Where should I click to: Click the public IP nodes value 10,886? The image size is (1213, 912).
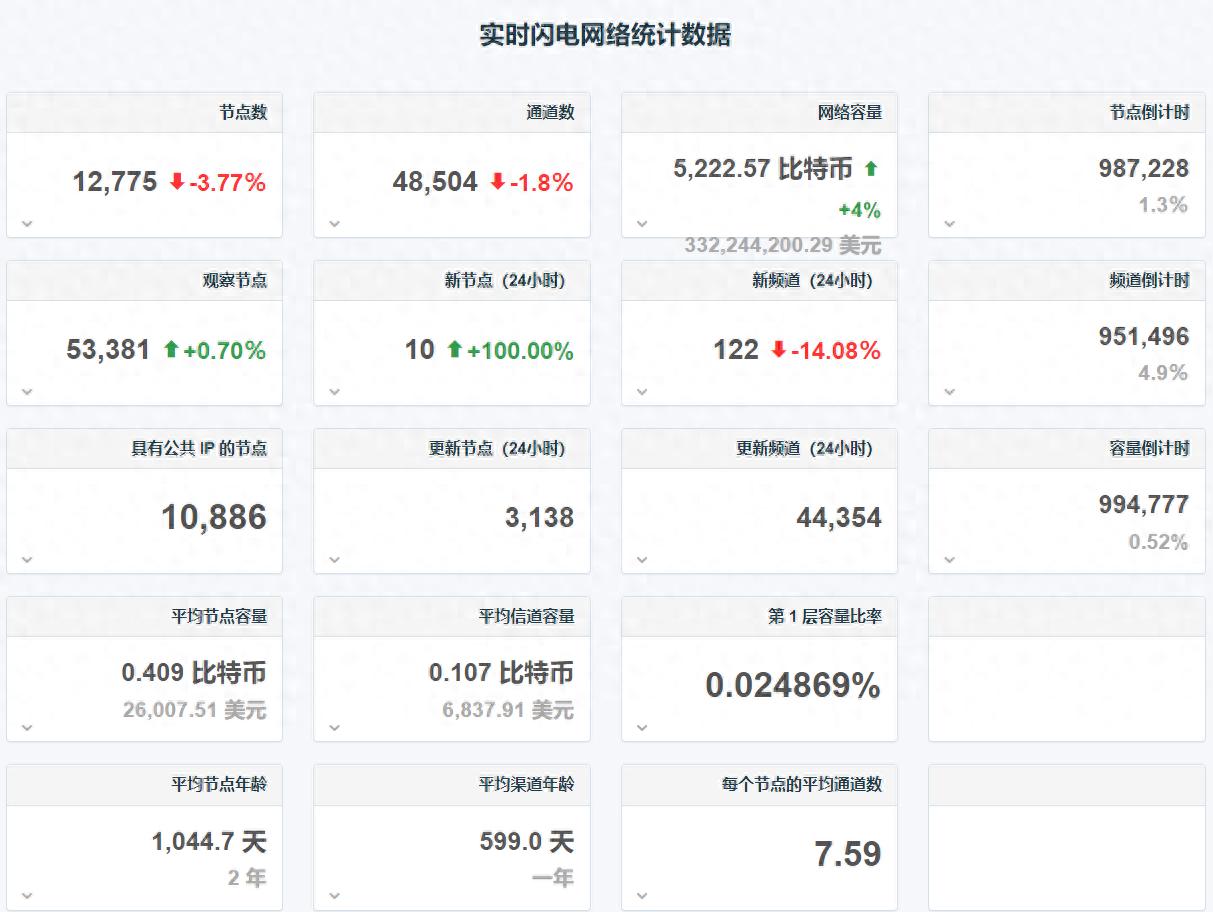(214, 517)
